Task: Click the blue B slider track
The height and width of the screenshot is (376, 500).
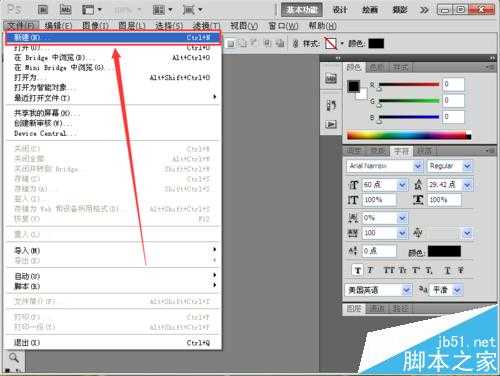Action: click(409, 117)
